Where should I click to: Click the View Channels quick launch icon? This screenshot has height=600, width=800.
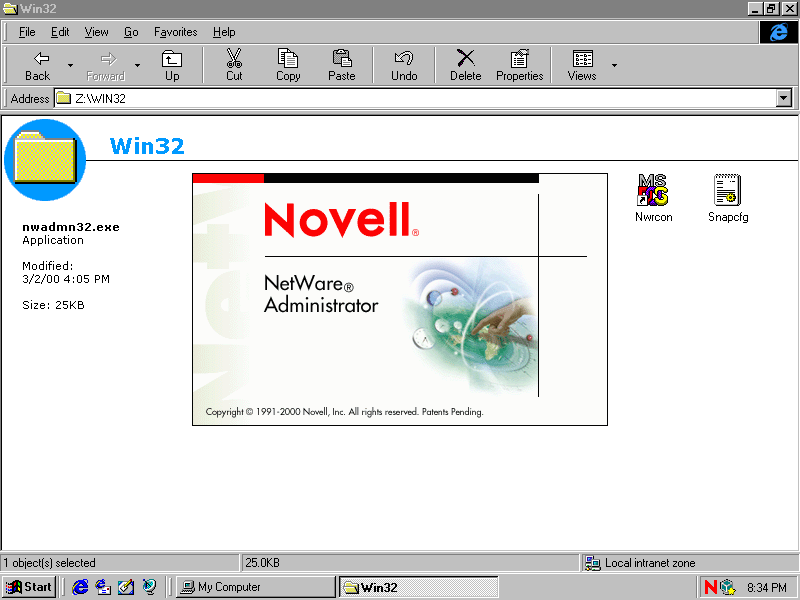click(149, 587)
